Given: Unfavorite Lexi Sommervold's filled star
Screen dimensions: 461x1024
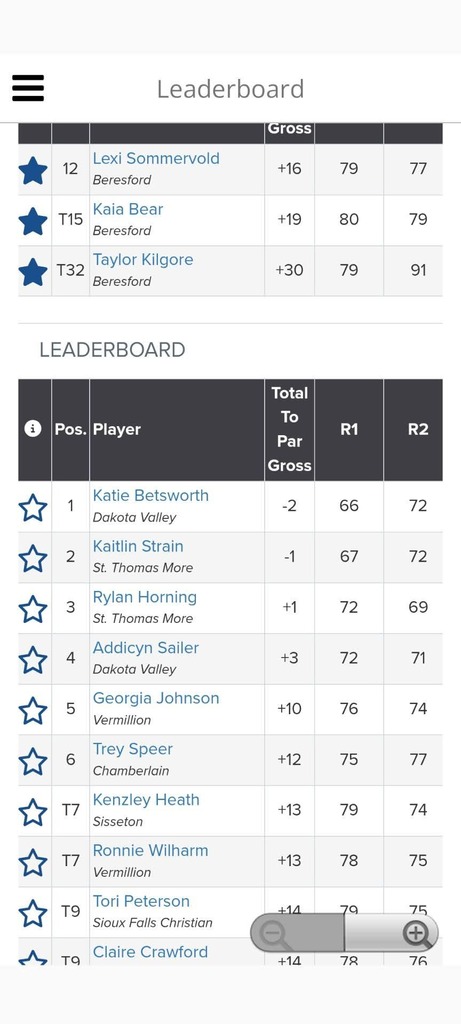Looking at the screenshot, I should 33,170.
